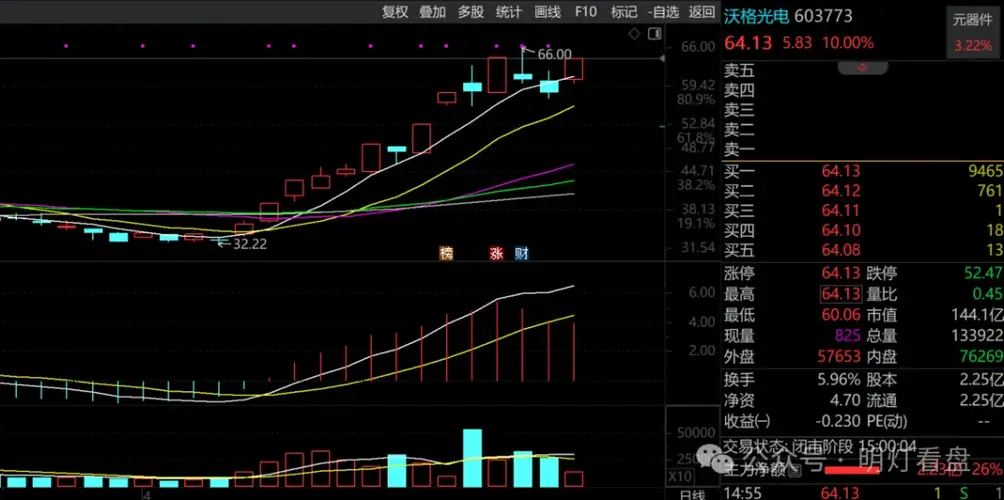
Task: Click the 换手 turnover 5.96%
Action: point(837,380)
